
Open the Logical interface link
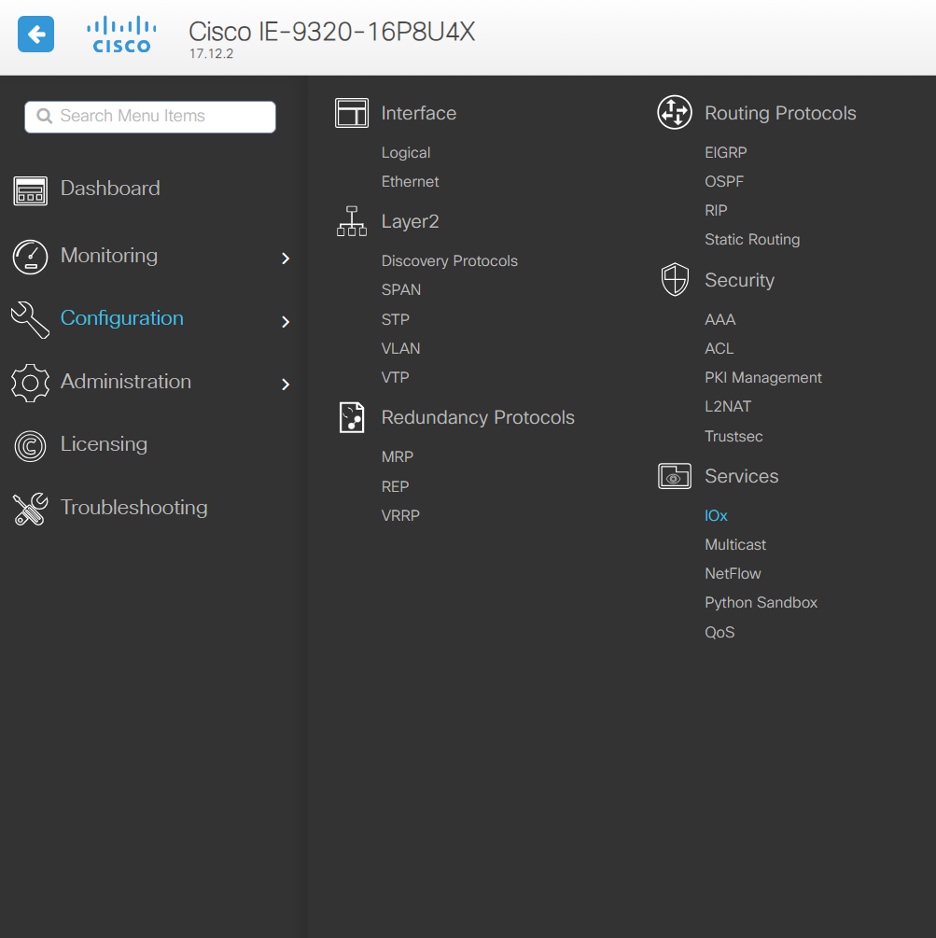coord(406,153)
